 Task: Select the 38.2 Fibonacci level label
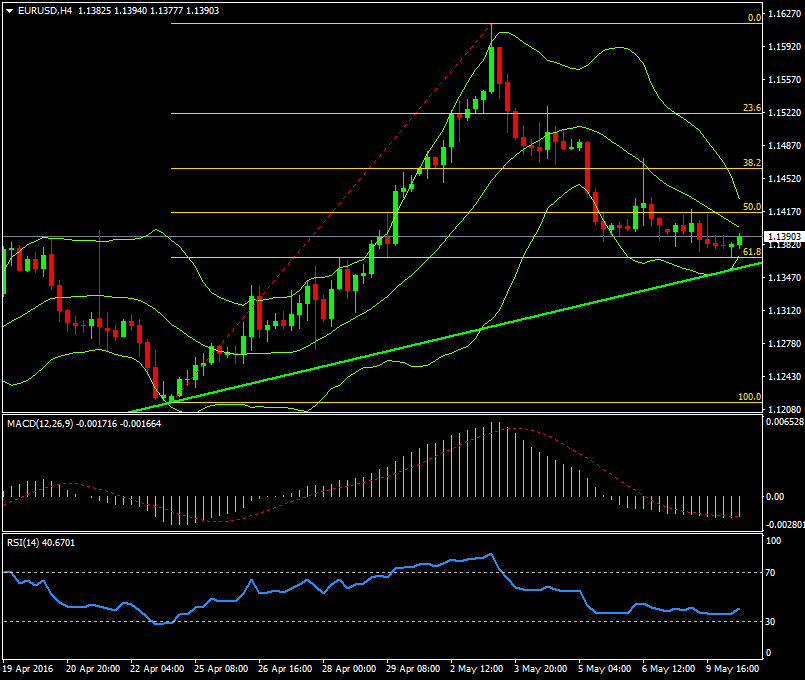(x=752, y=162)
